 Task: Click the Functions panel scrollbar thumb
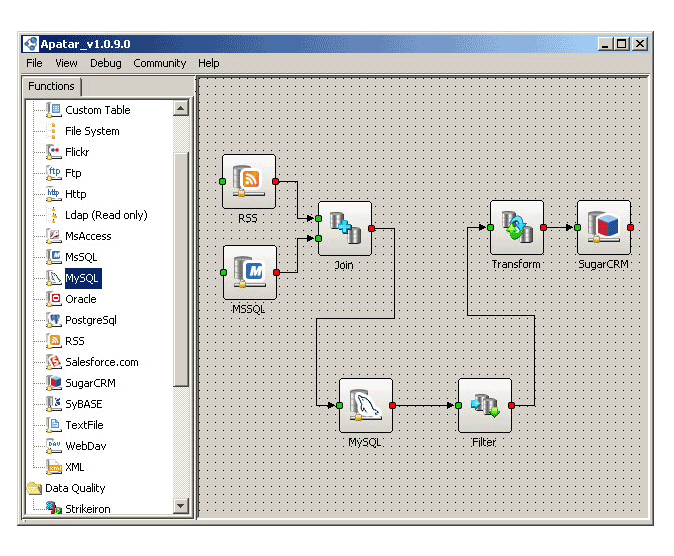(x=181, y=270)
